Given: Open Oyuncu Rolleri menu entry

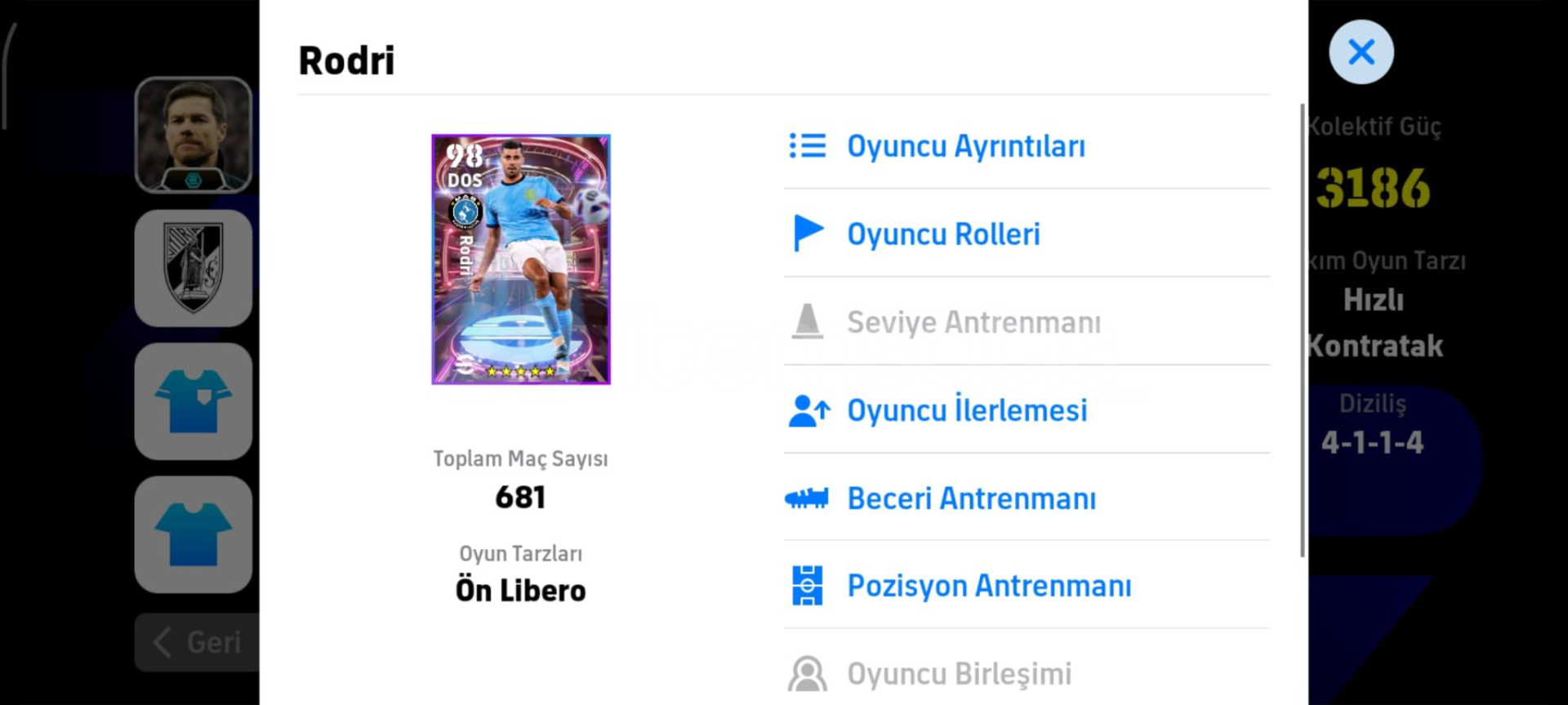Looking at the screenshot, I should [943, 234].
